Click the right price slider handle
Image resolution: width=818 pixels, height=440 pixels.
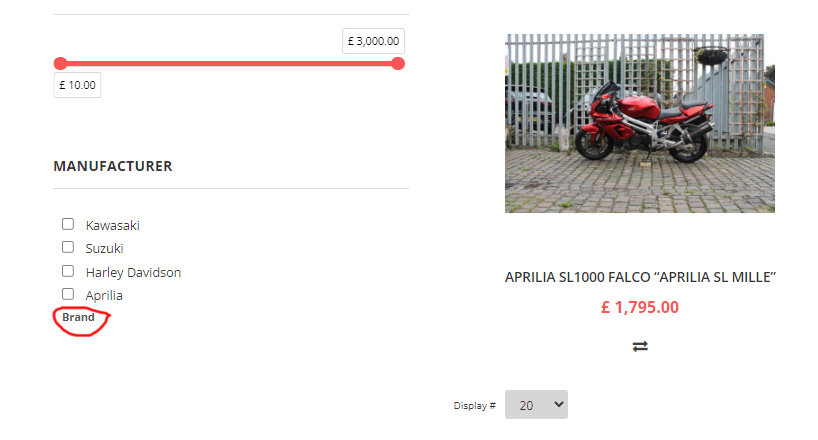398,64
